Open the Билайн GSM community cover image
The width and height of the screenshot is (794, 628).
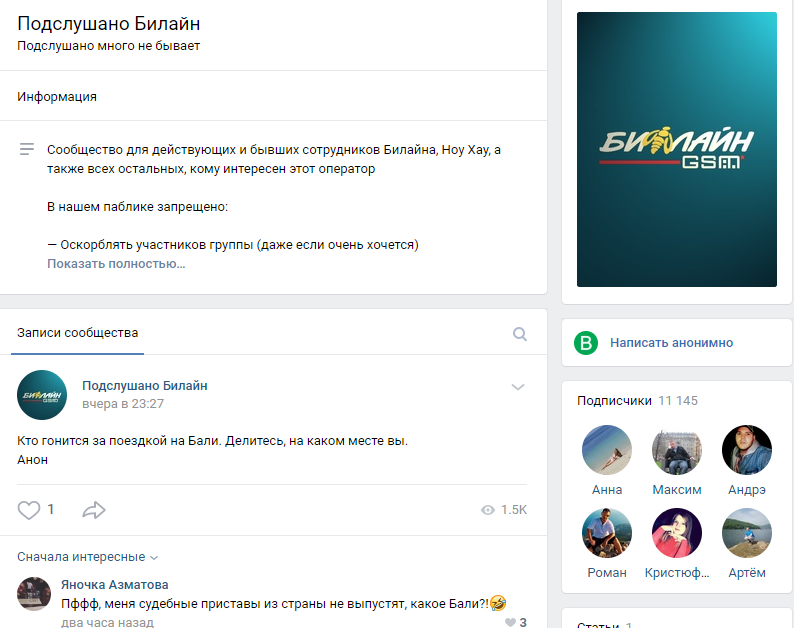coord(677,149)
